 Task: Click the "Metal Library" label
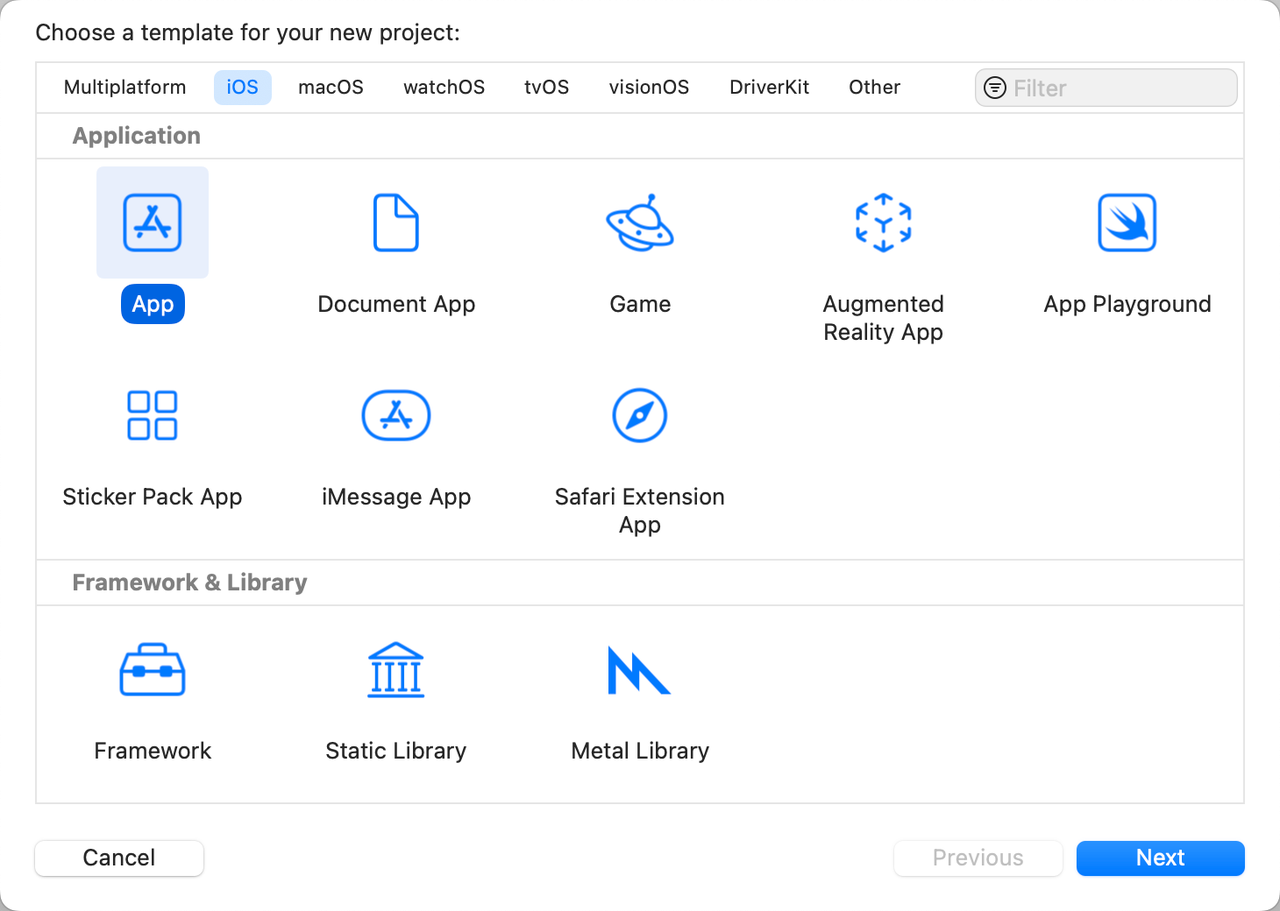point(640,751)
